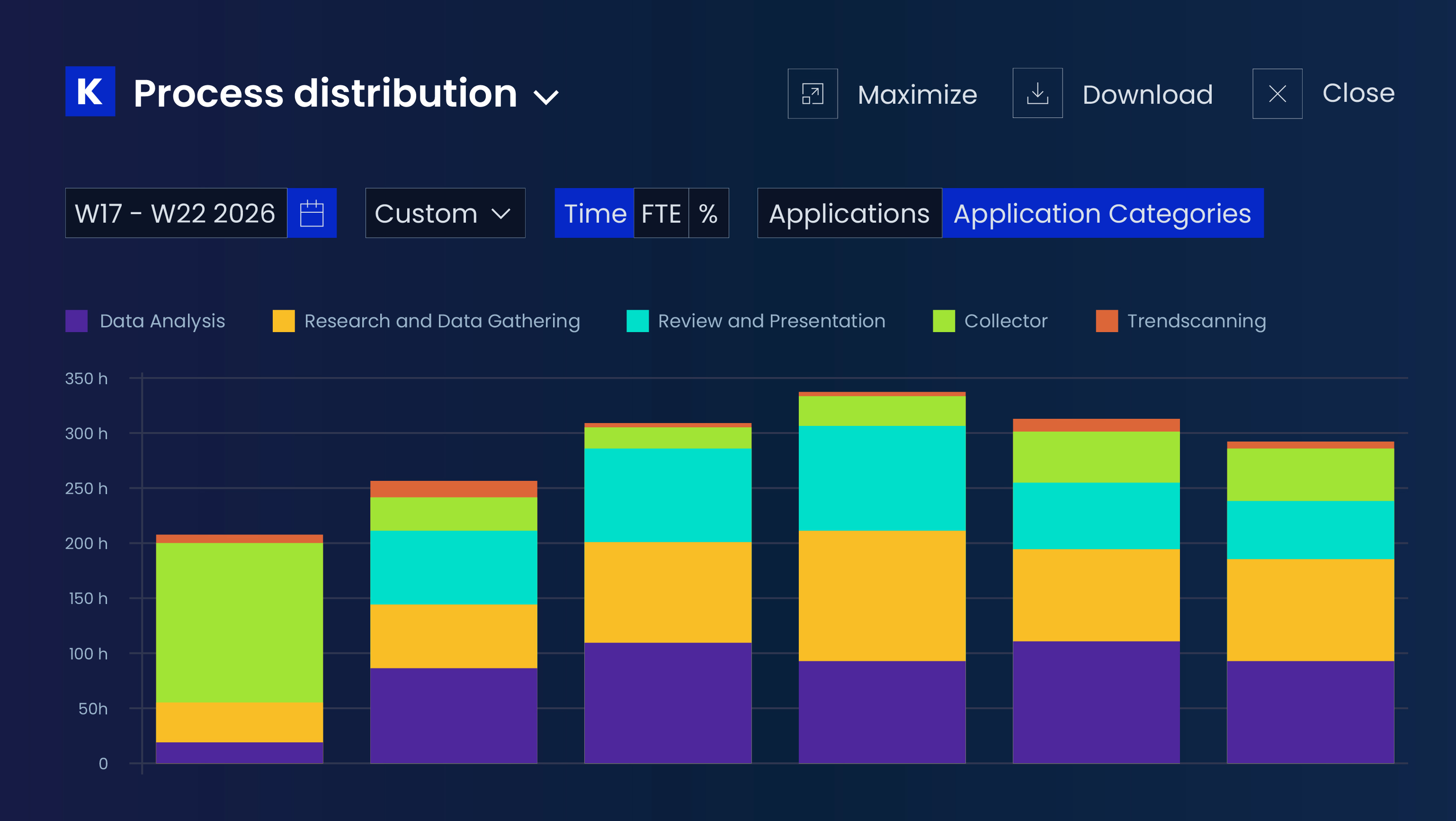Click the W17 - W22 2026 date field
This screenshot has height=821, width=1456.
176,213
